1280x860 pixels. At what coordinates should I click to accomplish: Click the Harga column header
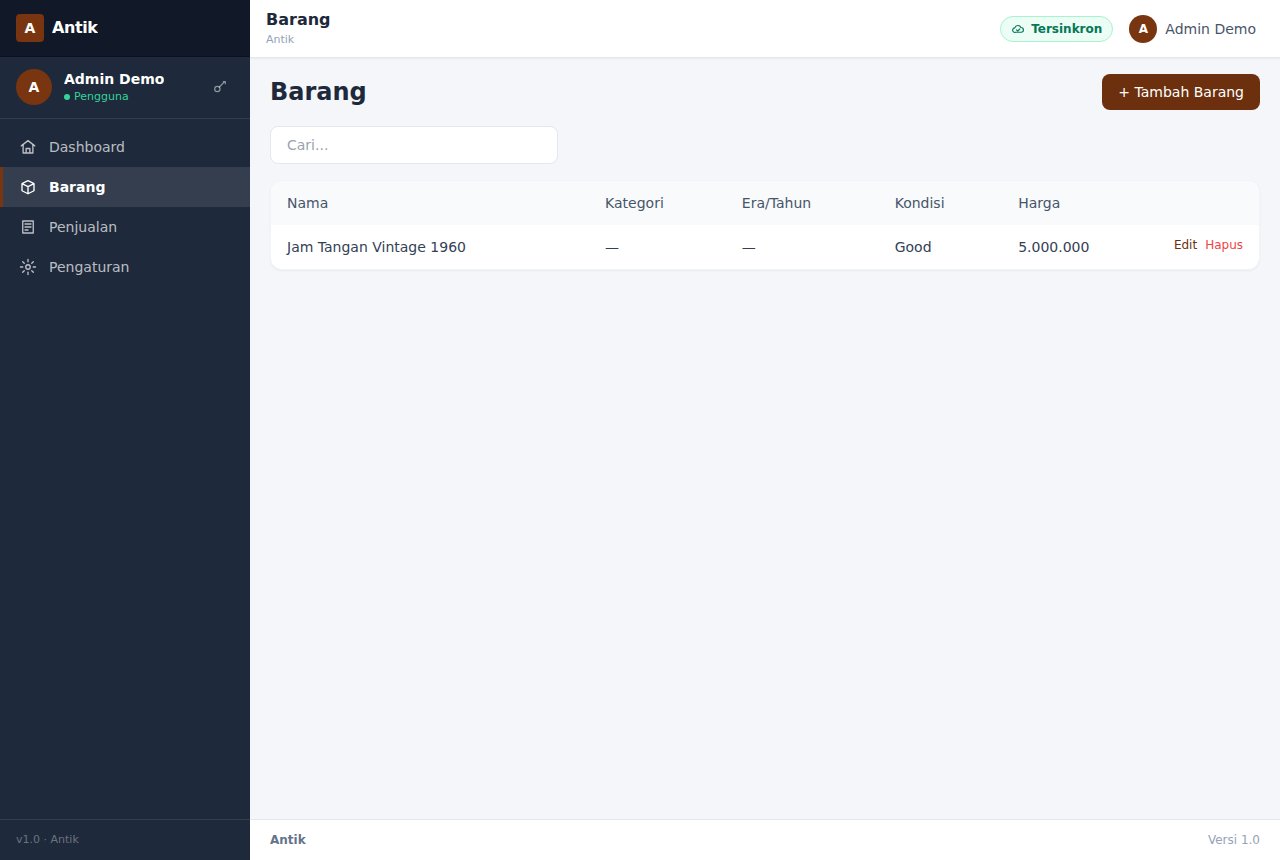(1039, 203)
